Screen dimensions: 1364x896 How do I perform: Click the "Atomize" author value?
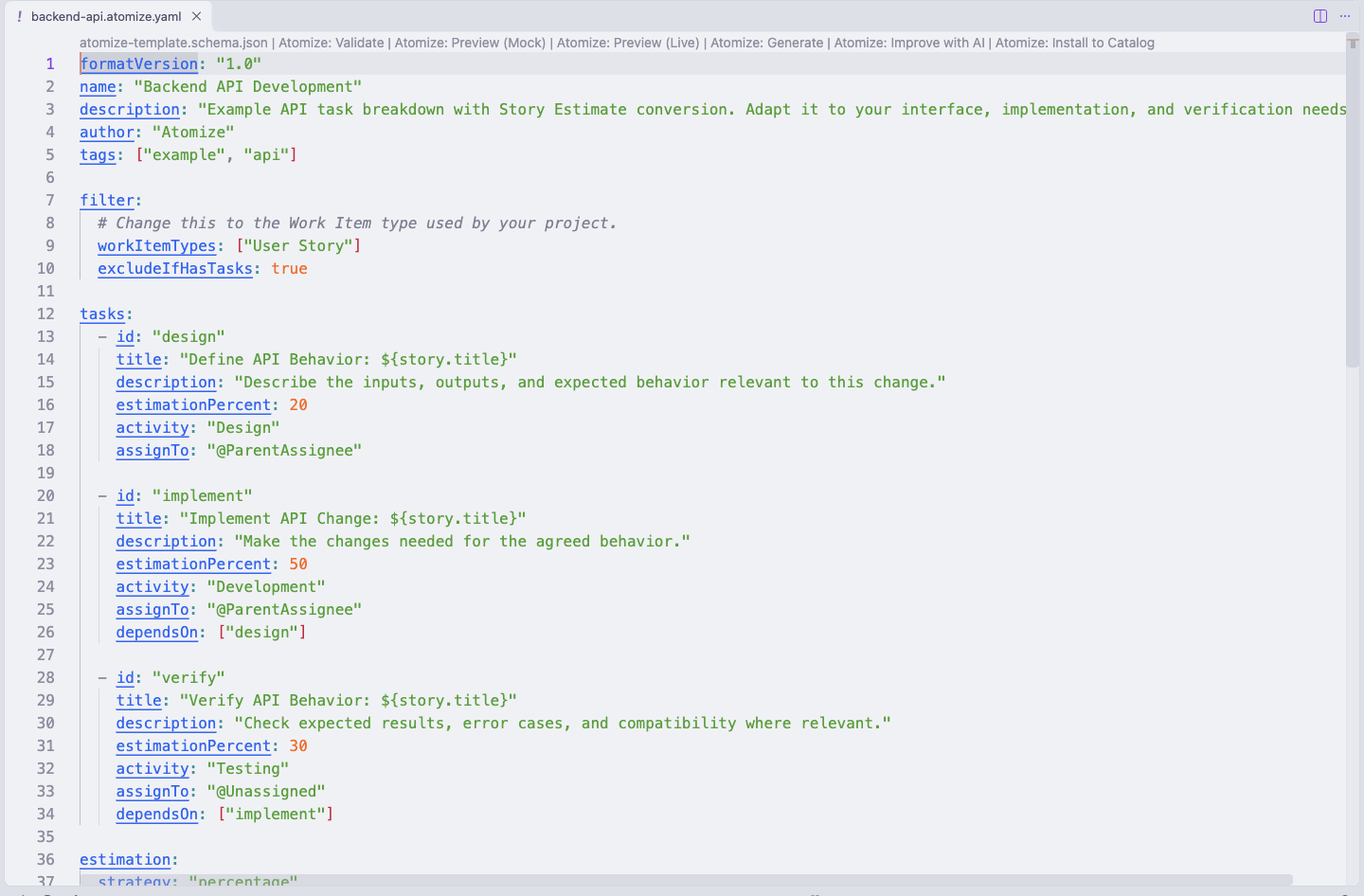pyautogui.click(x=193, y=132)
